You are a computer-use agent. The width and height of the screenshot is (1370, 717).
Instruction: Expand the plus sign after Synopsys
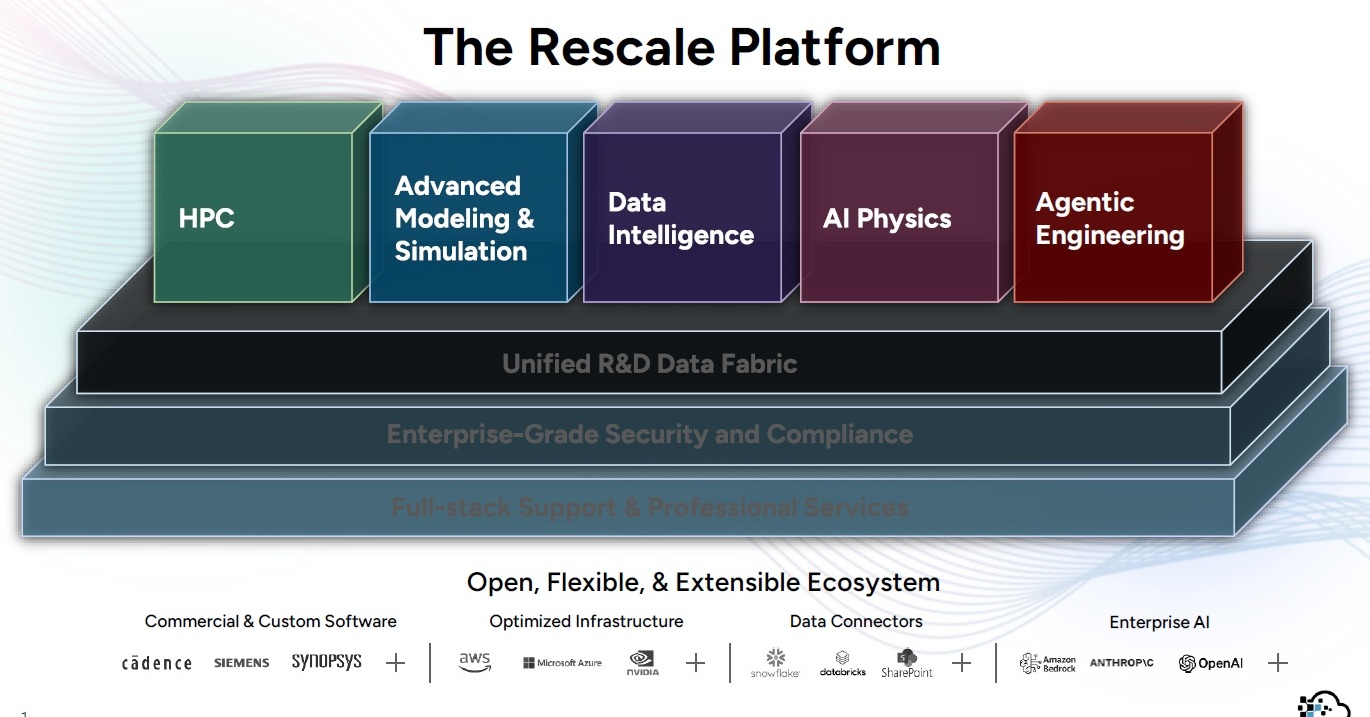[x=396, y=662]
